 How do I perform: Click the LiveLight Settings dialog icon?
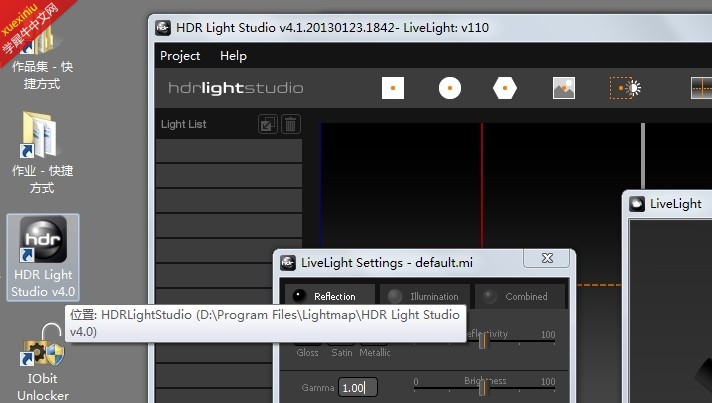(288, 263)
